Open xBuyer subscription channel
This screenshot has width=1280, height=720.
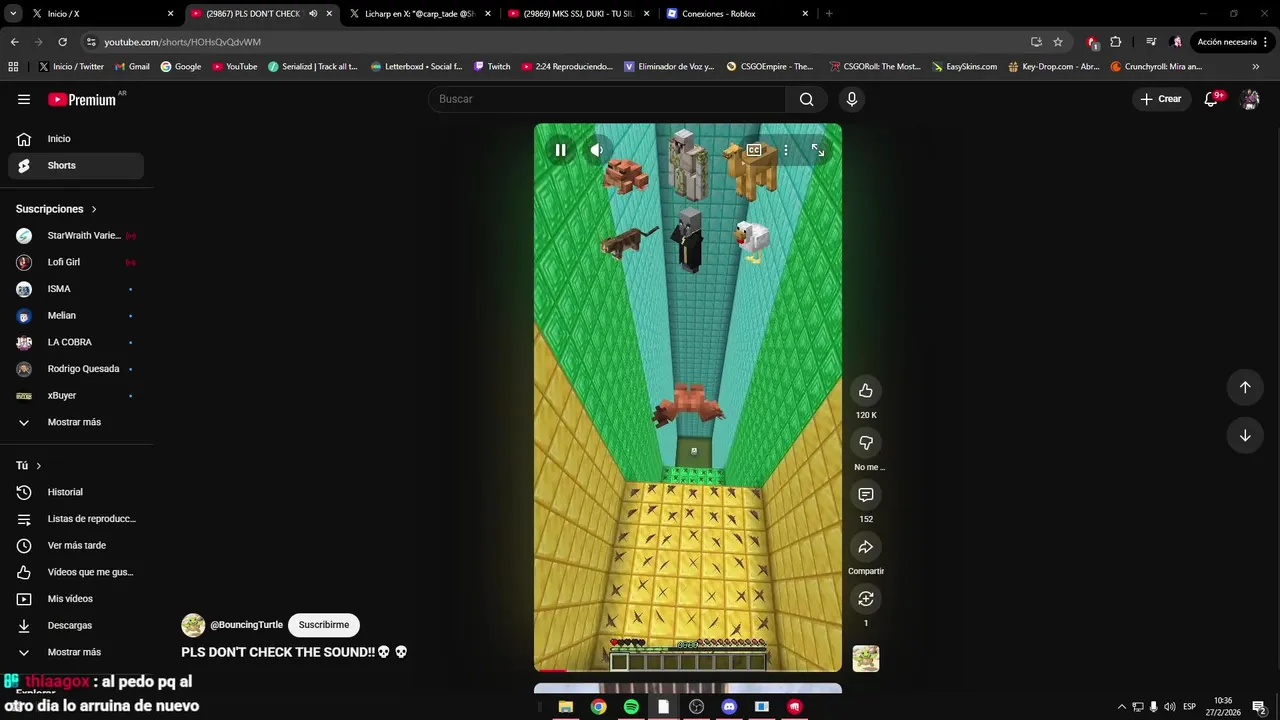pyautogui.click(x=76, y=396)
